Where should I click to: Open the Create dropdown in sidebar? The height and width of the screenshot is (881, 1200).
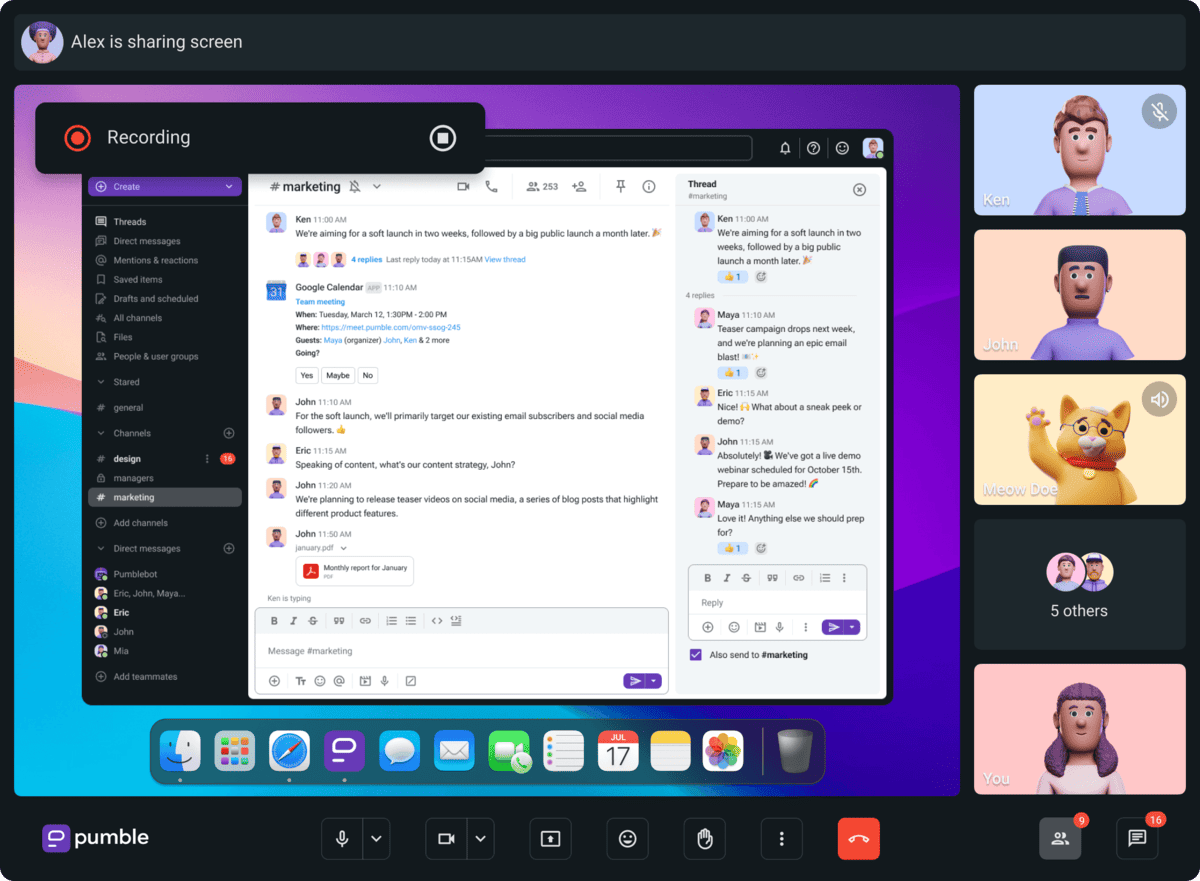[x=164, y=187]
